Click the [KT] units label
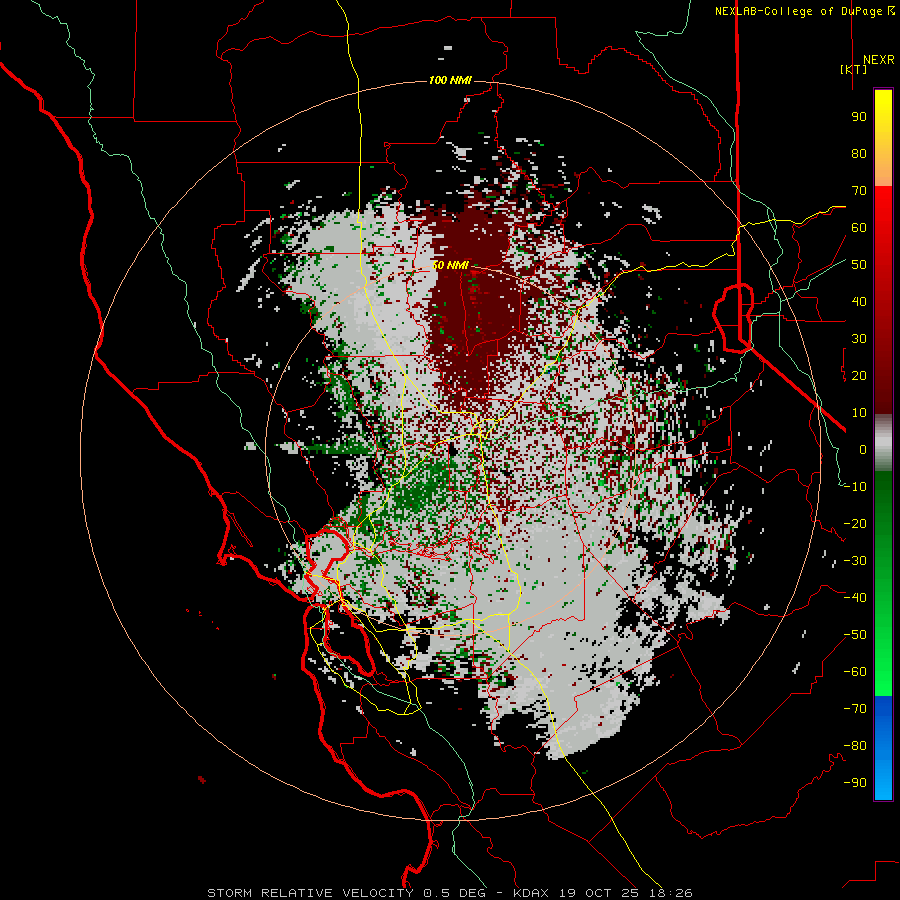The image size is (900, 900). click(854, 69)
